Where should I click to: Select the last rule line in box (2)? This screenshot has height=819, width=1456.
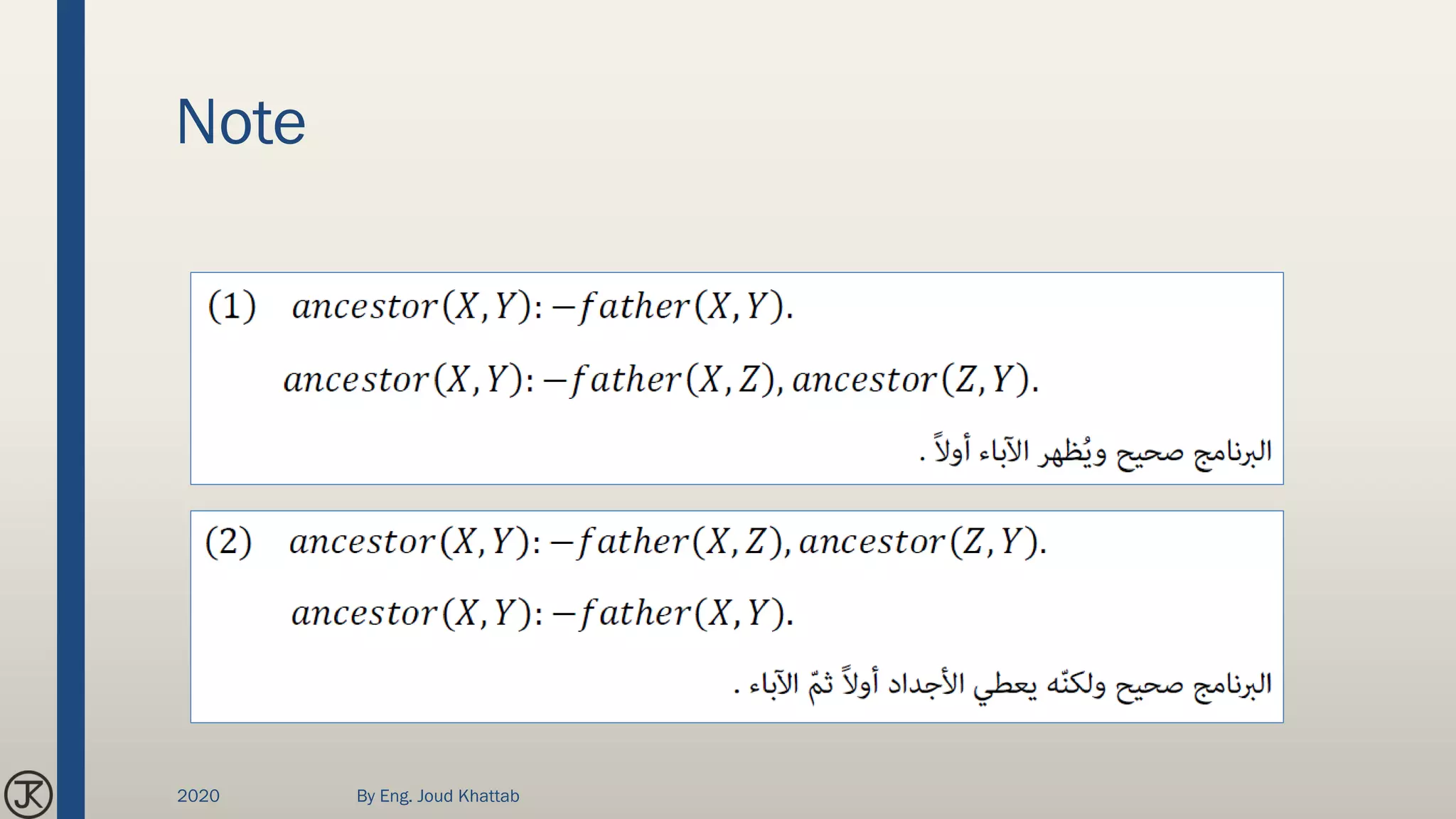[542, 613]
